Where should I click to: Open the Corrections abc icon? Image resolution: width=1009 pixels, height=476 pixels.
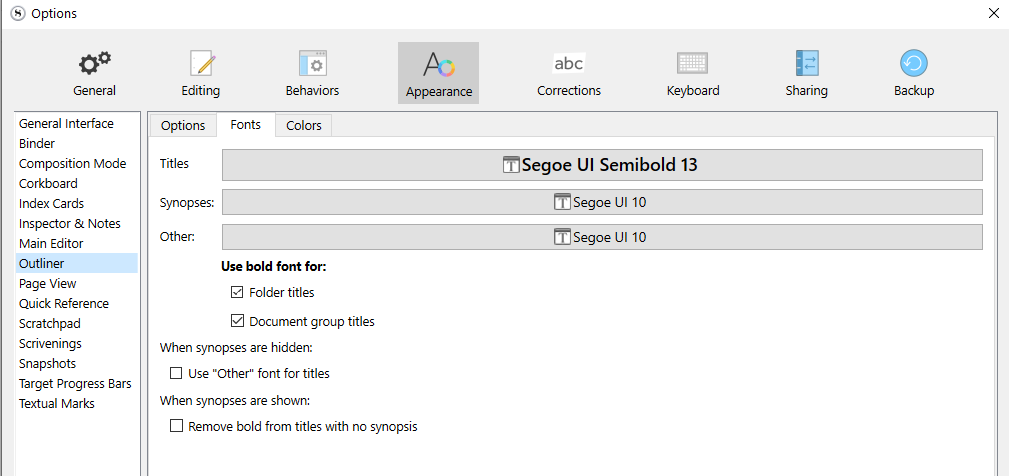pos(569,63)
